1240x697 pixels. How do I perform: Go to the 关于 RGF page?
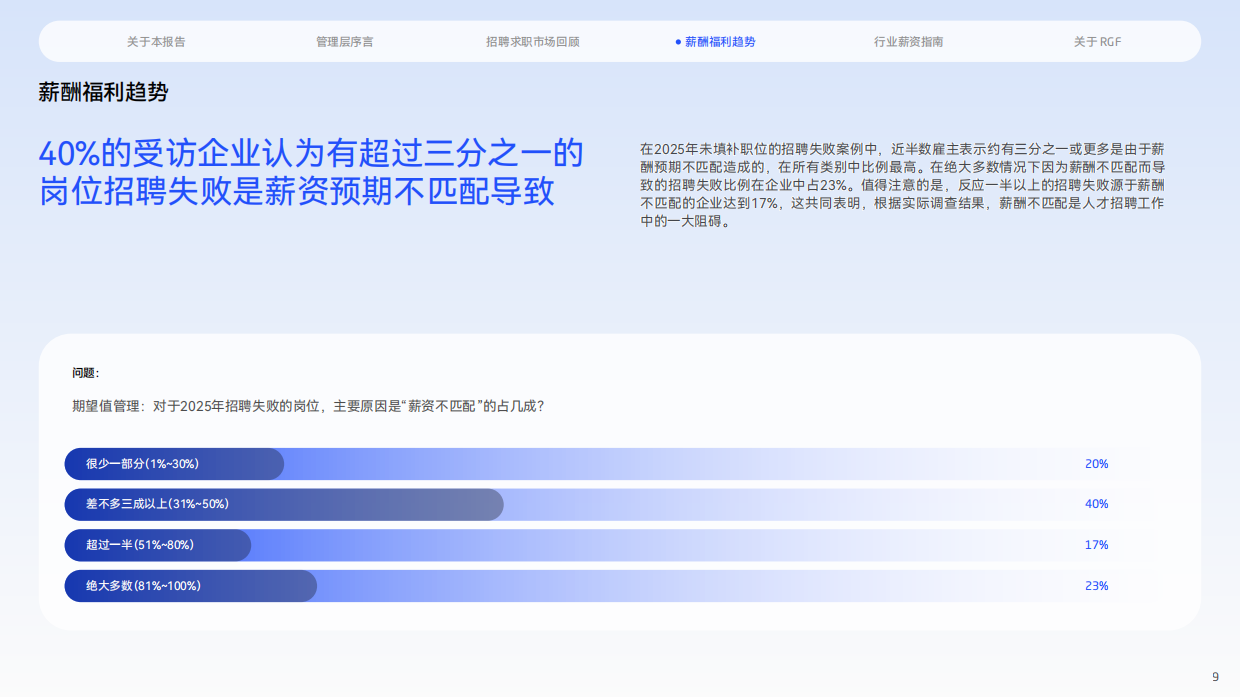tap(1098, 41)
